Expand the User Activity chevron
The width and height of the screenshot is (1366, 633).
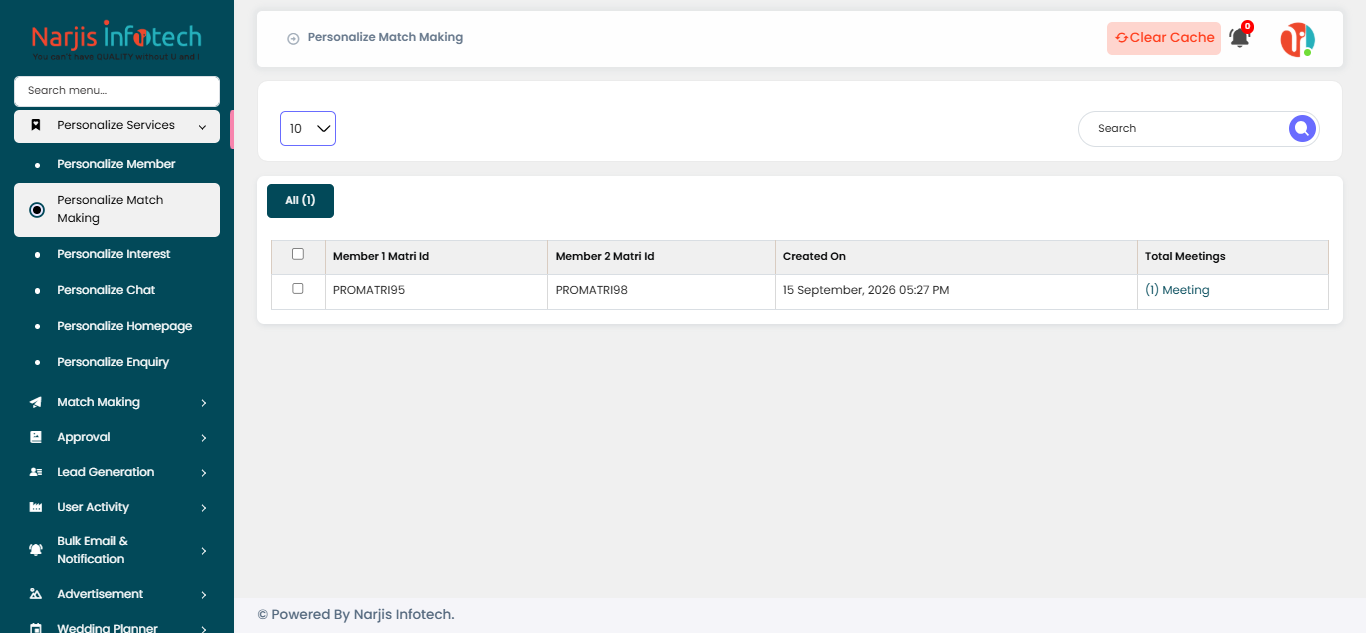(203, 508)
